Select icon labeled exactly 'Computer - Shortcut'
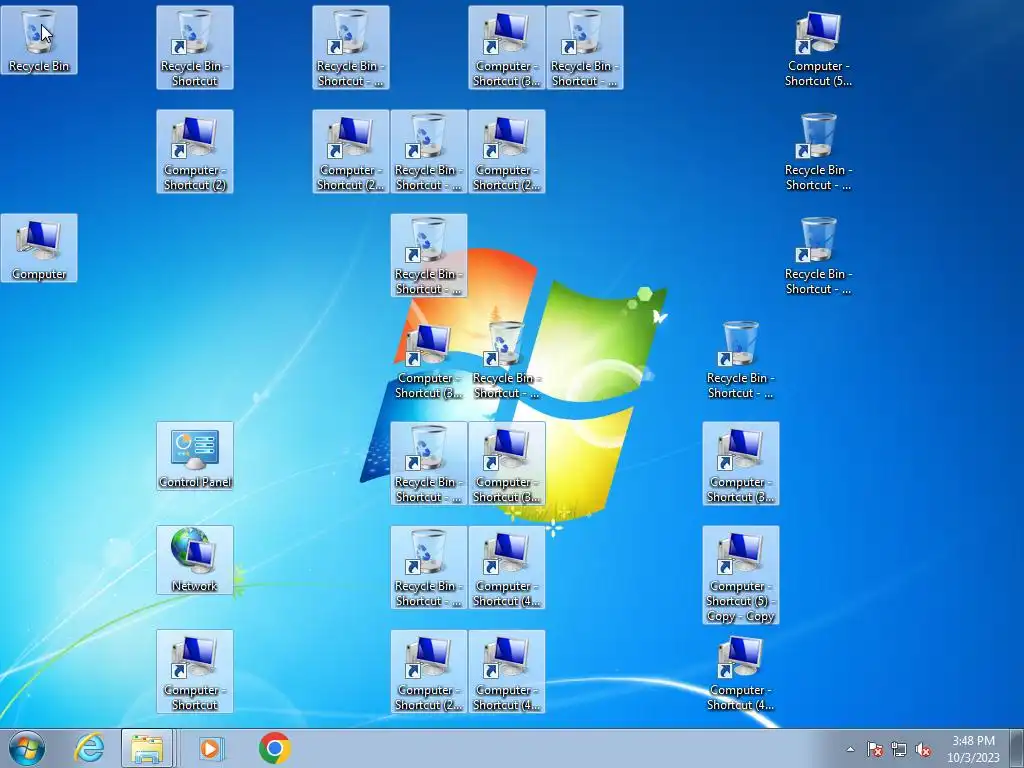The height and width of the screenshot is (768, 1024). [x=195, y=671]
